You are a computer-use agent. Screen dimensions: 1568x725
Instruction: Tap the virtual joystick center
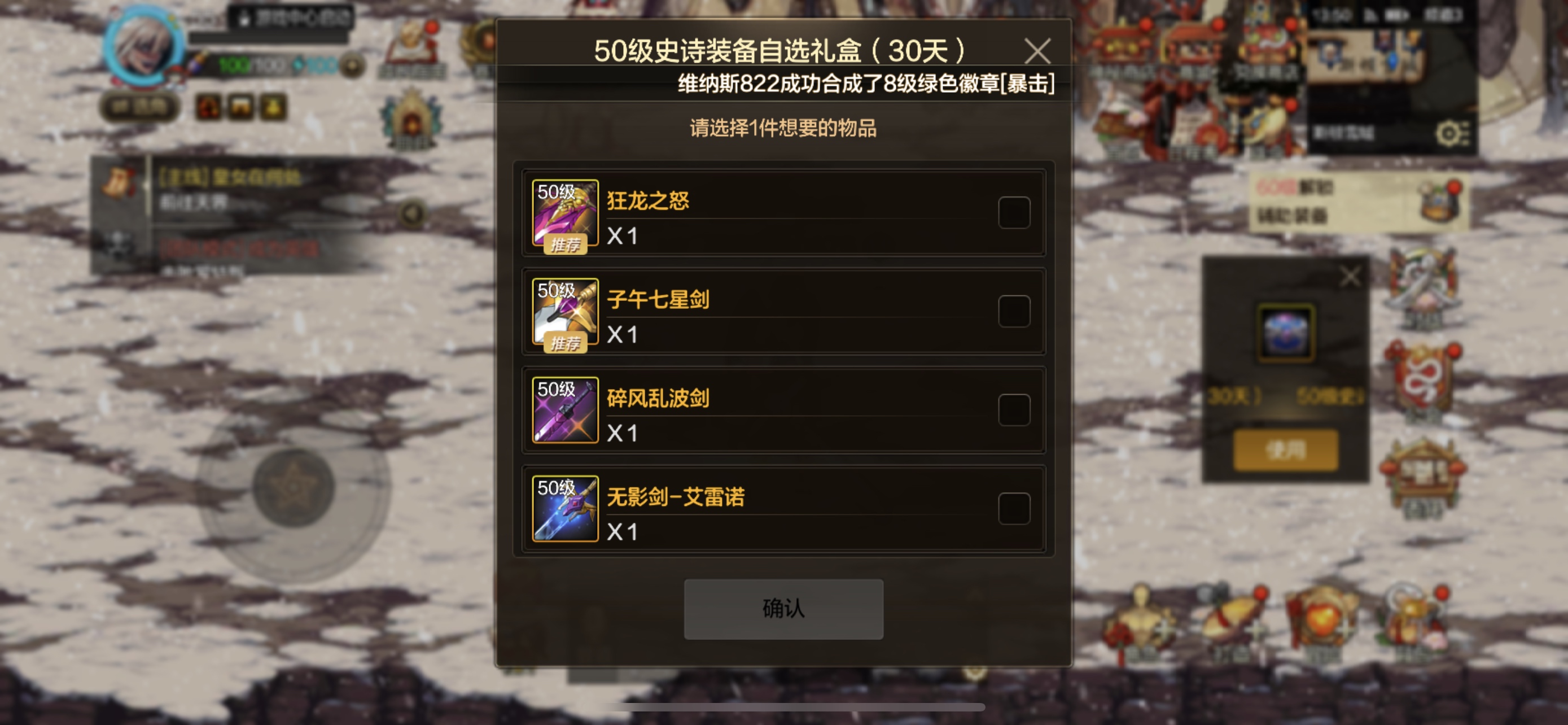click(294, 487)
